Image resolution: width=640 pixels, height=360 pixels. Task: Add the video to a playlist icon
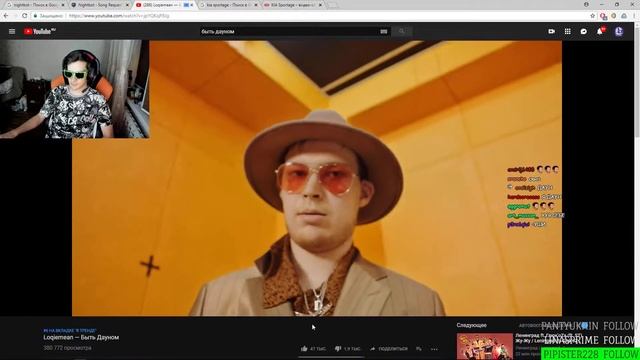[x=419, y=349]
